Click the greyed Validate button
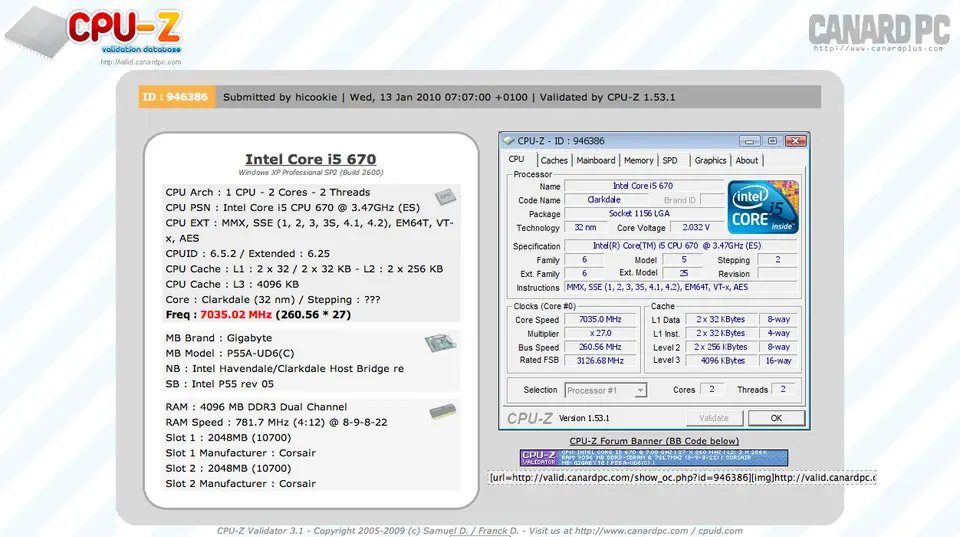Image resolution: width=960 pixels, height=537 pixels. point(714,418)
